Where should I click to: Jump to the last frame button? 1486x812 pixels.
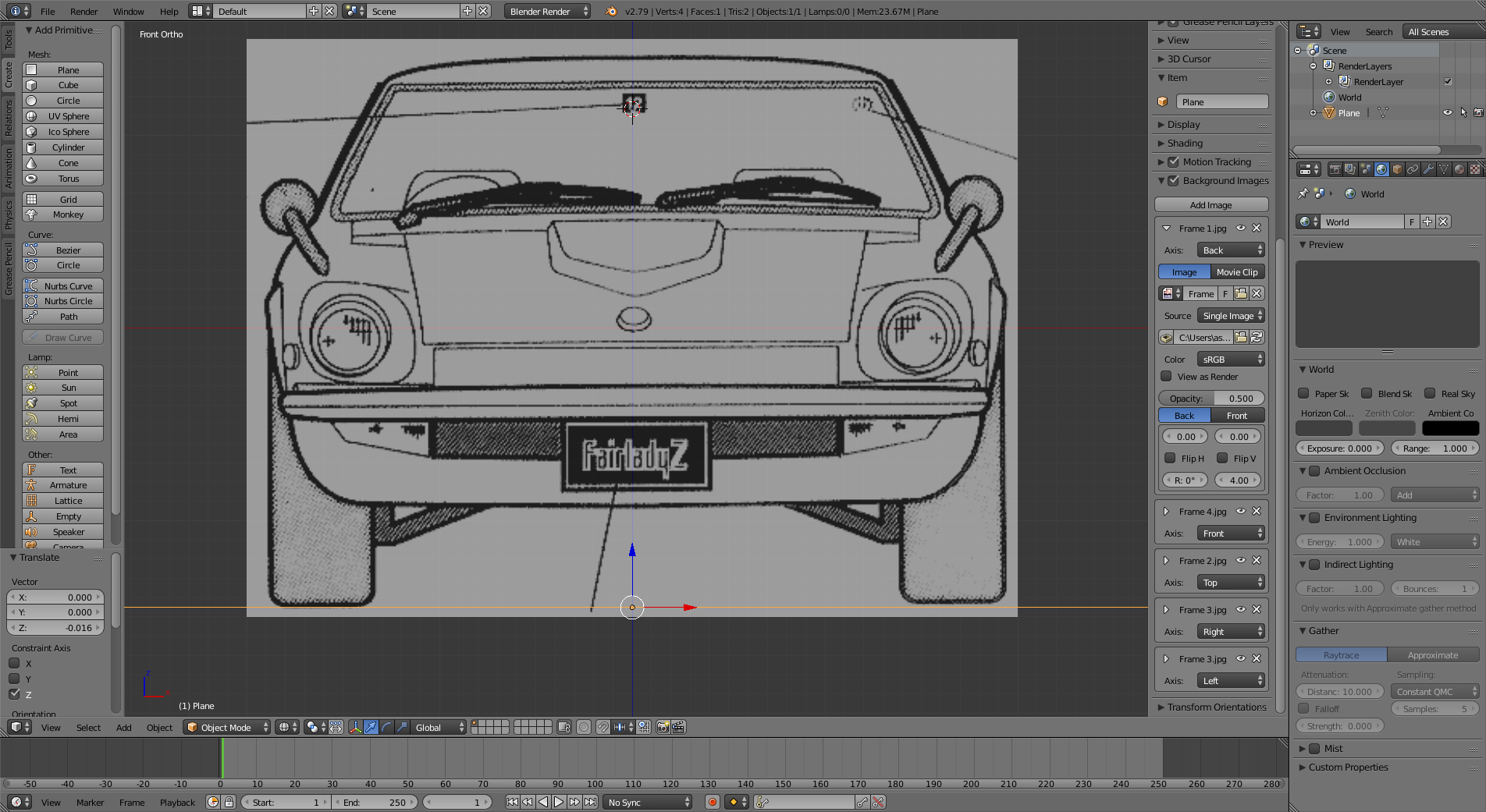click(590, 802)
